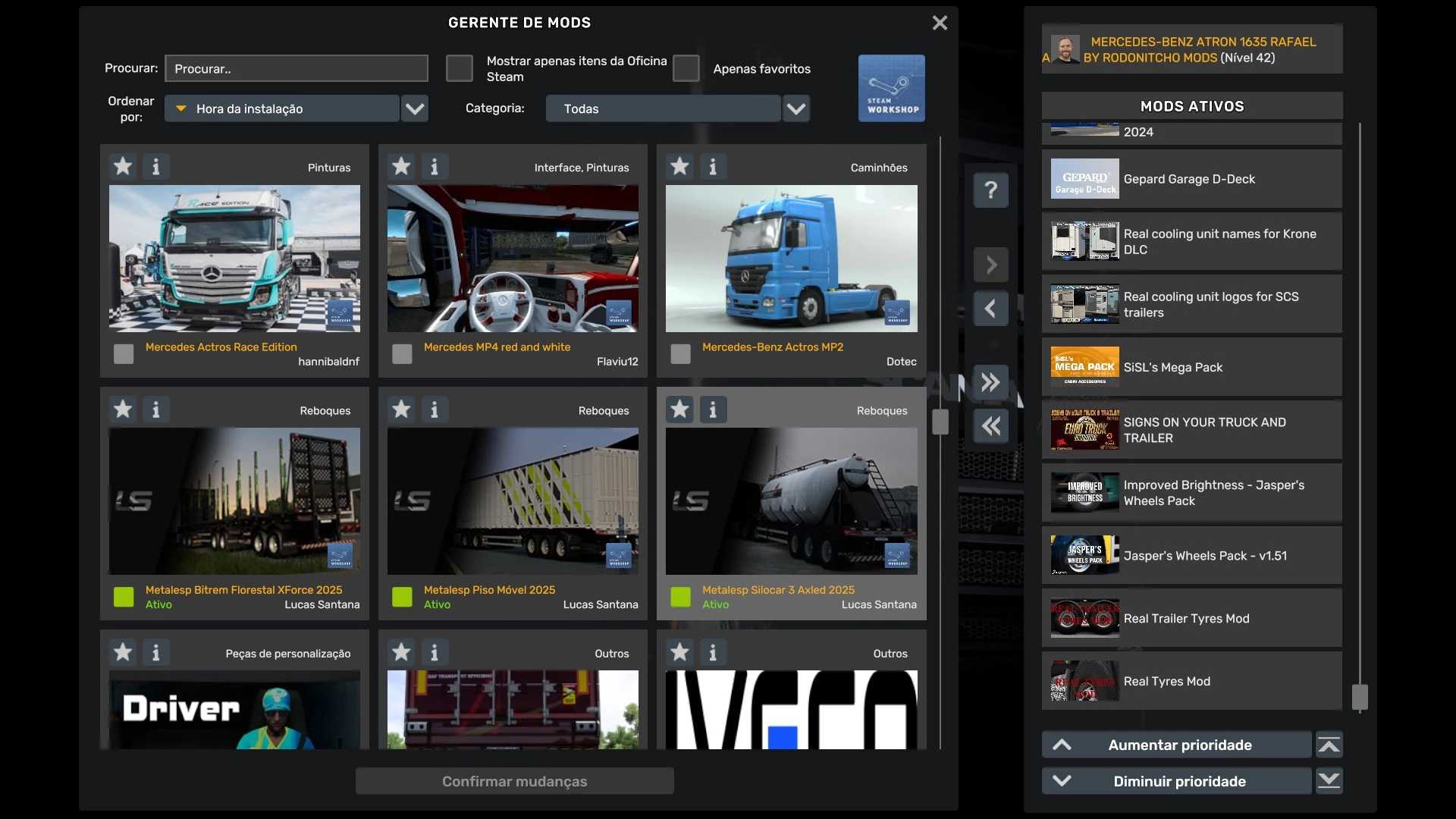1456x819 pixels.
Task: Select SiSL's Mega Pack in active mods
Action: (x=1191, y=367)
